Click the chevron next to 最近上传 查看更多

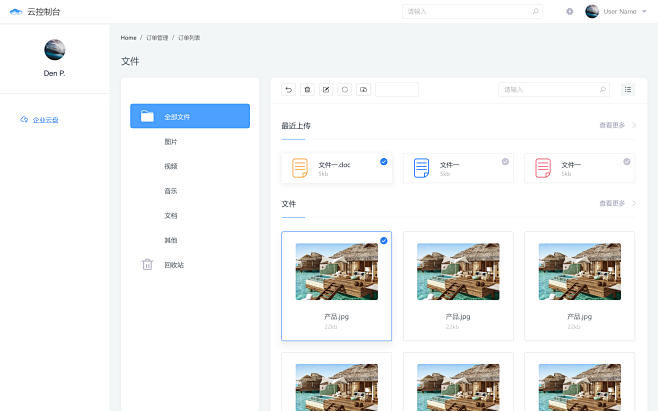click(634, 125)
